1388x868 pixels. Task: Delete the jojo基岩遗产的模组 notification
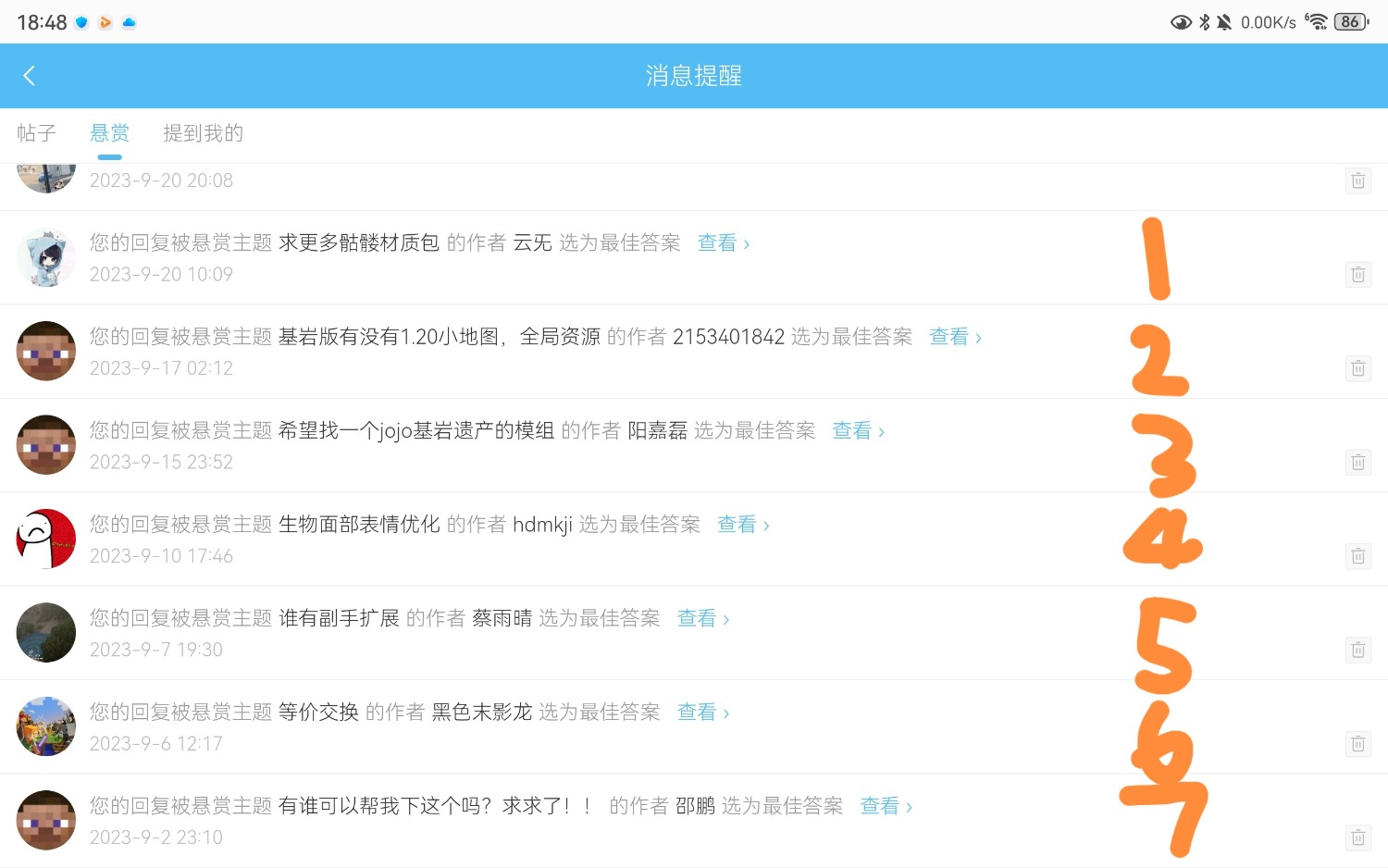point(1357,462)
